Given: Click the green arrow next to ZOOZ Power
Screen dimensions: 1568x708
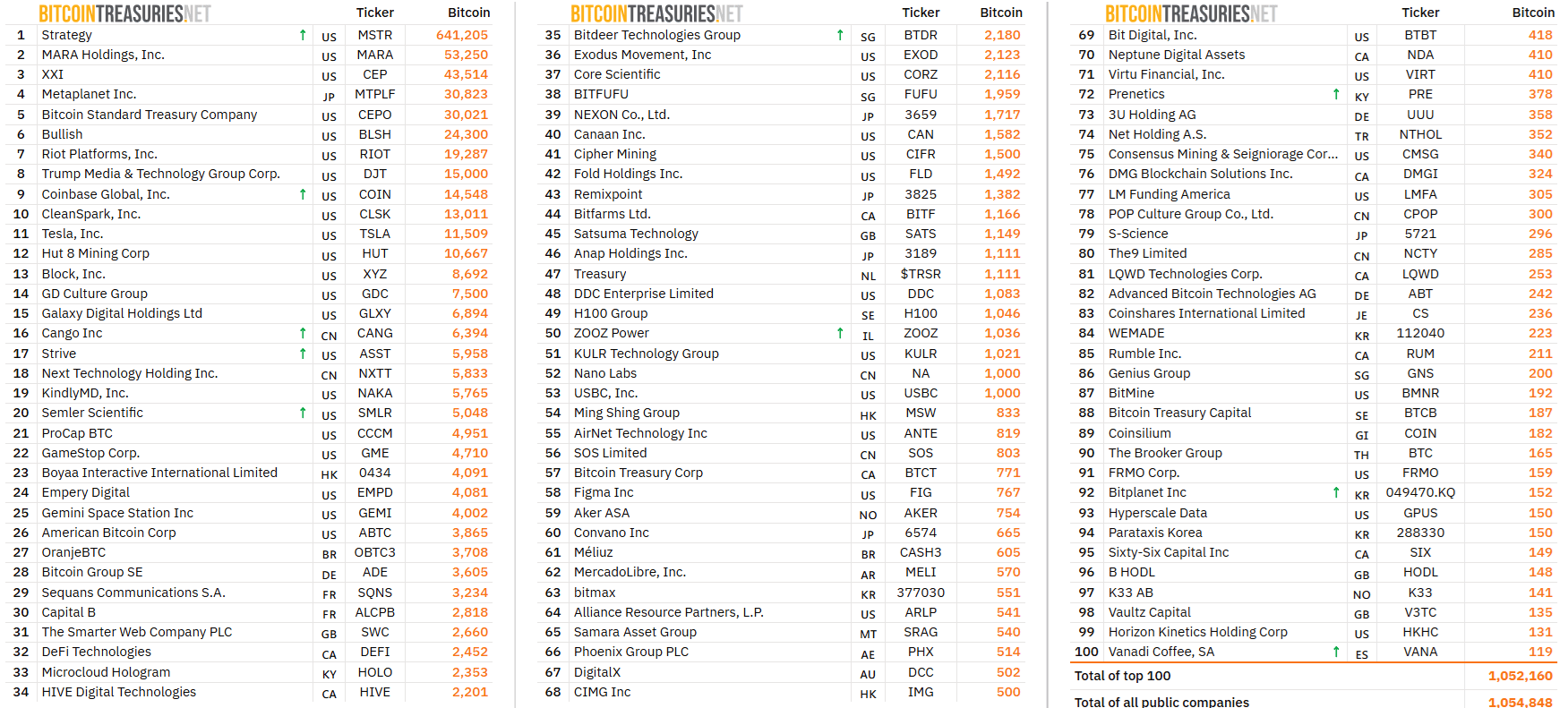Looking at the screenshot, I should click(840, 333).
